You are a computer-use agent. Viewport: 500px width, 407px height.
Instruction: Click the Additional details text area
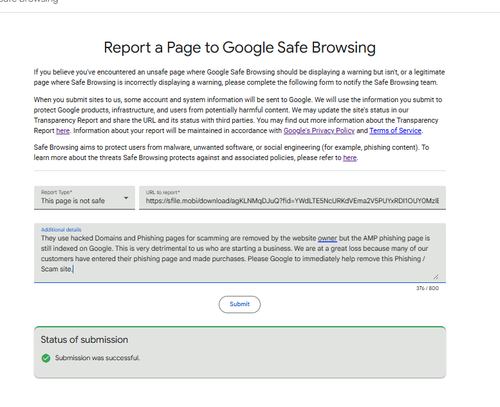[240, 253]
